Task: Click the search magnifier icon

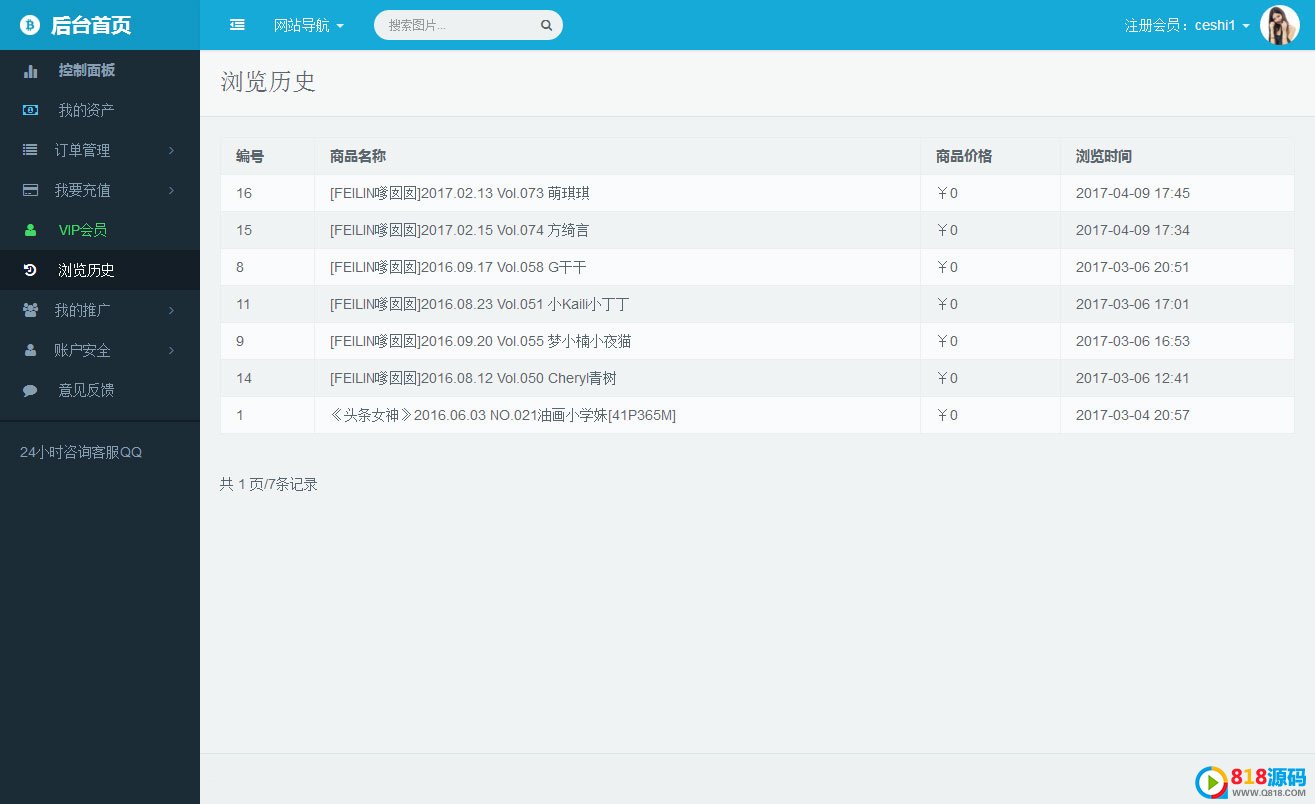Action: tap(546, 26)
